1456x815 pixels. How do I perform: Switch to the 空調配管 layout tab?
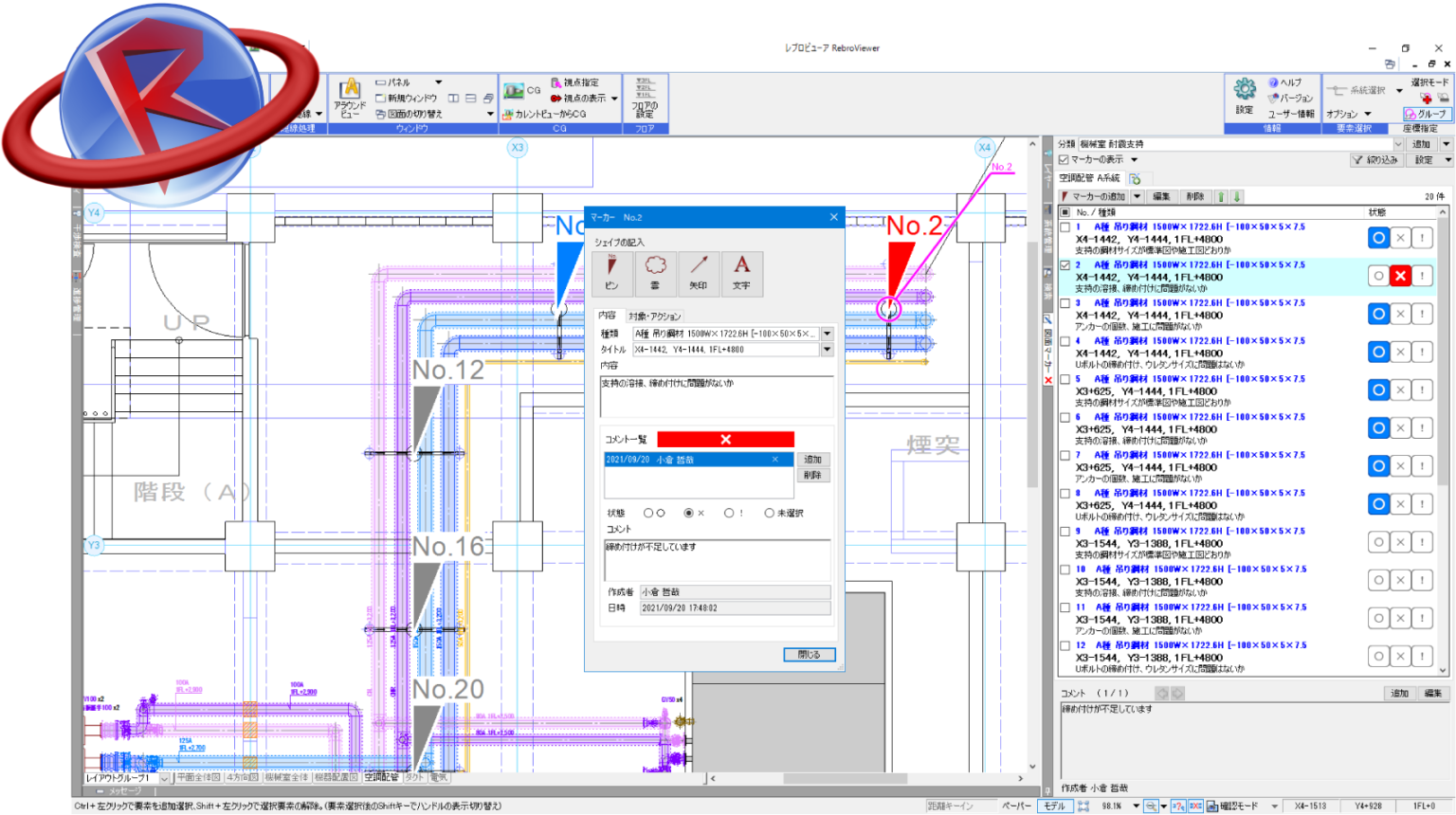coord(382,777)
